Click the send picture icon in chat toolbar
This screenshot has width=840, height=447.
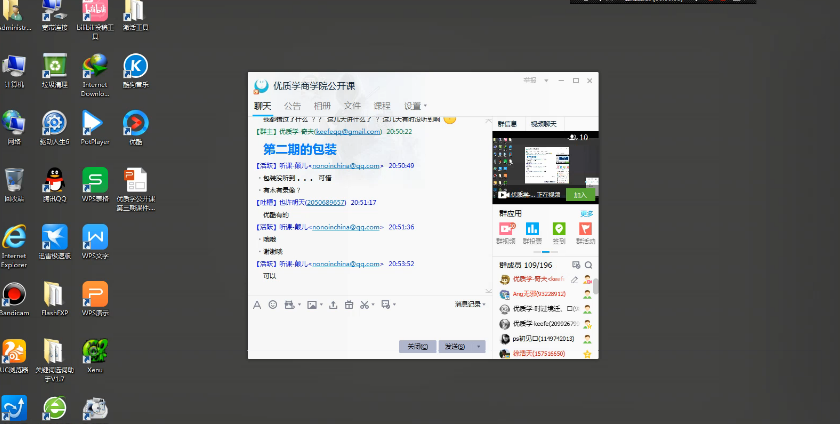point(312,305)
